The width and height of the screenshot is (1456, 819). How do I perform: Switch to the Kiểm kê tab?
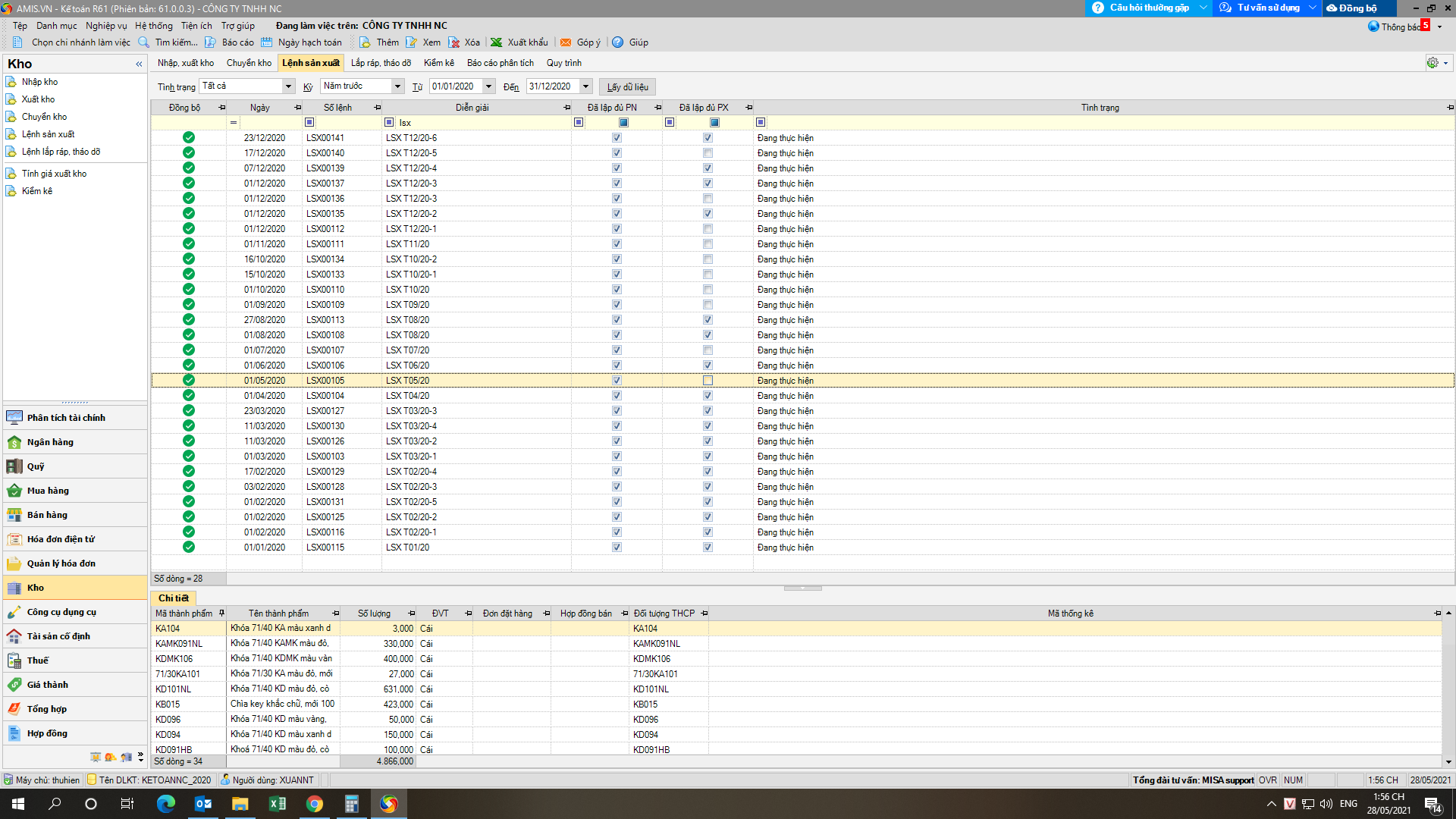click(438, 63)
